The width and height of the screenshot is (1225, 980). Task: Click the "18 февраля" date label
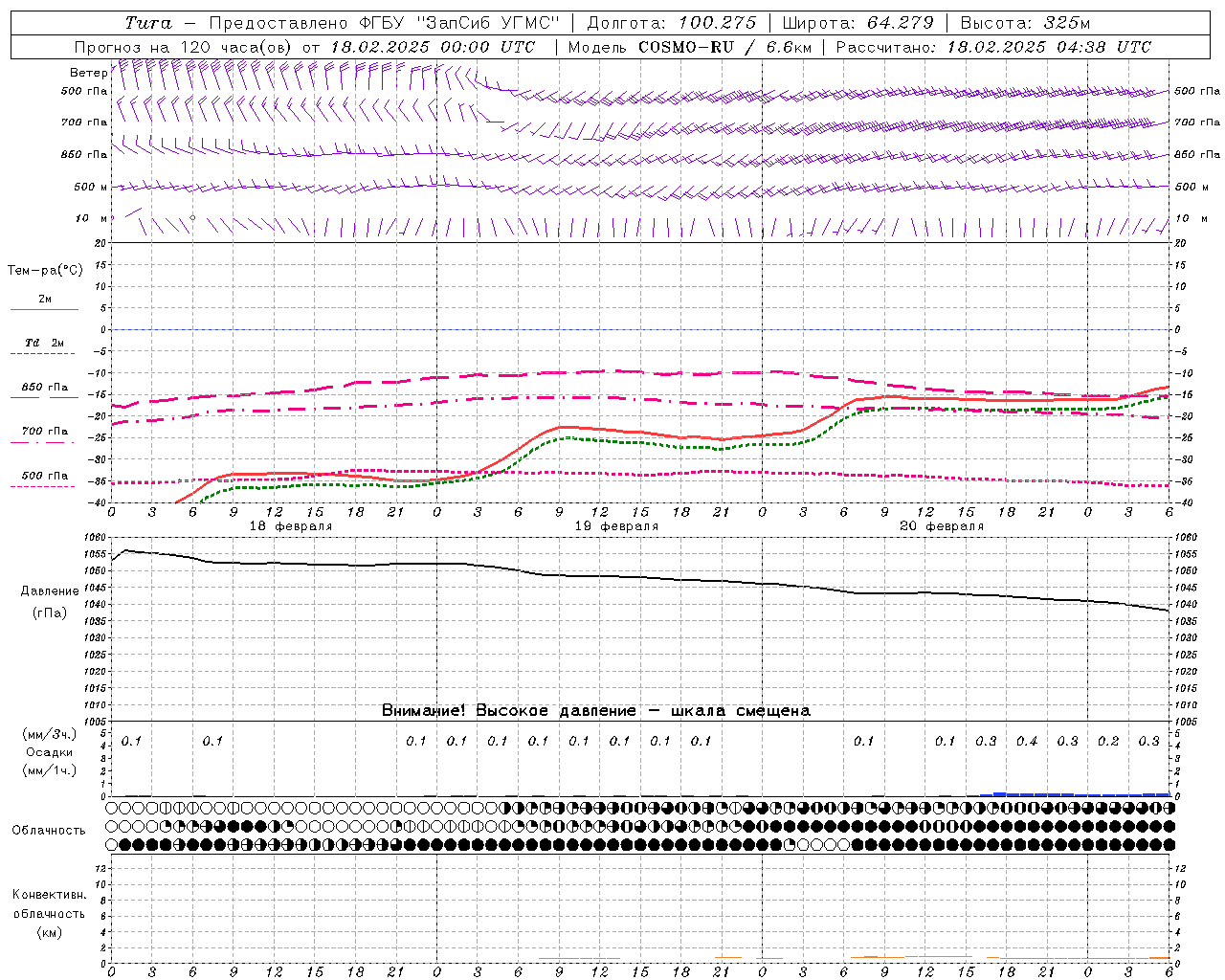click(291, 526)
